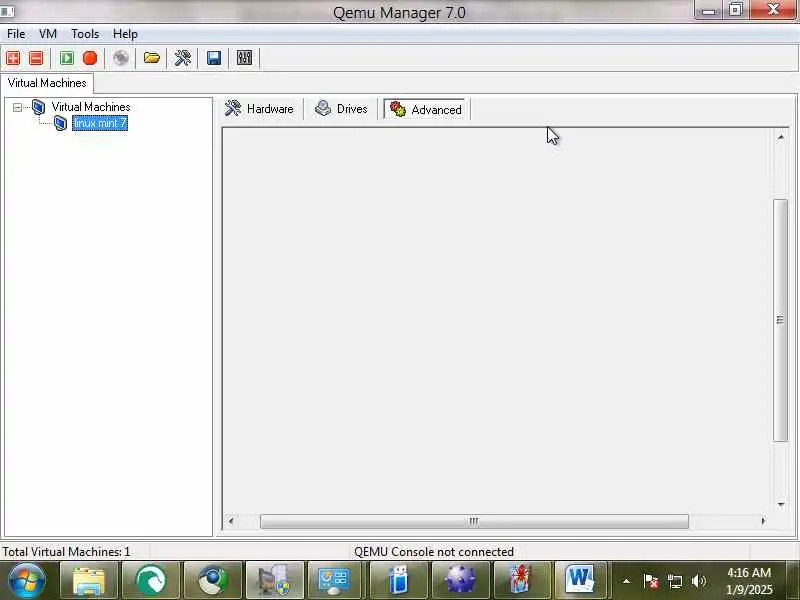Click the linux mint 7 monitor icon
Screen dimensions: 800x600
coord(61,123)
